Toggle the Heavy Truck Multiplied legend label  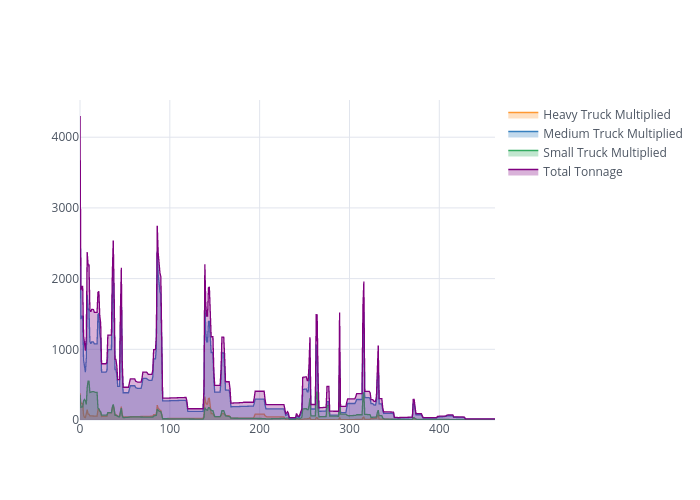(606, 115)
